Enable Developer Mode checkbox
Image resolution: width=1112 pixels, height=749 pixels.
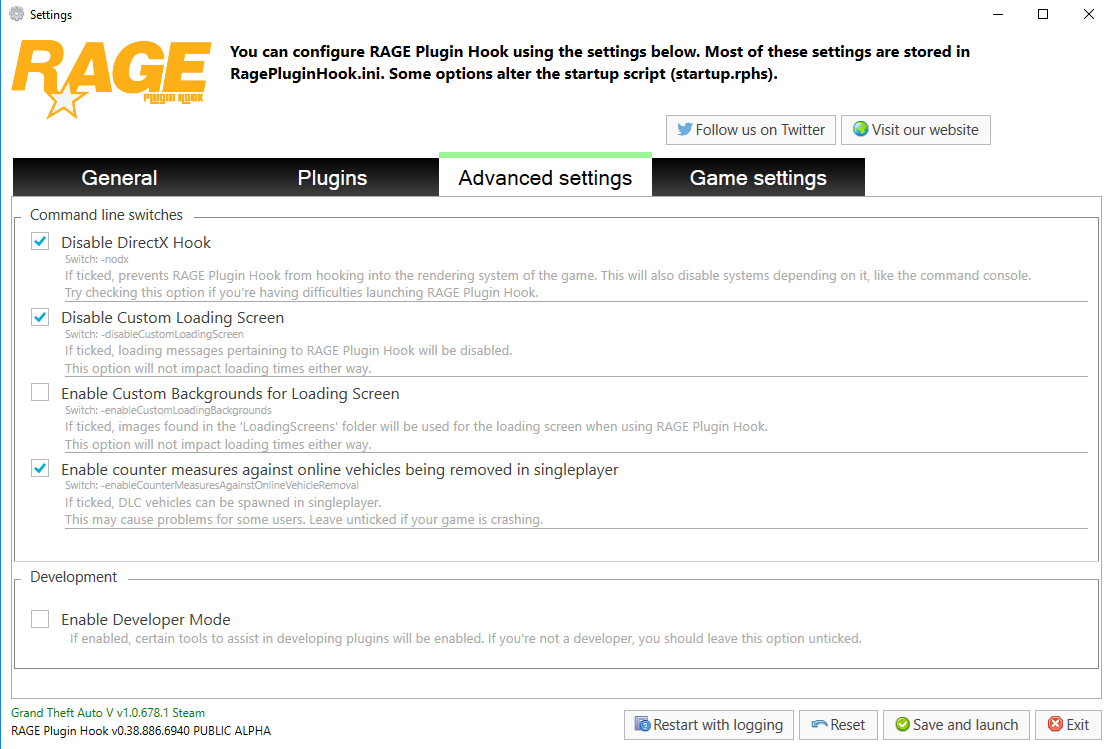tap(40, 619)
